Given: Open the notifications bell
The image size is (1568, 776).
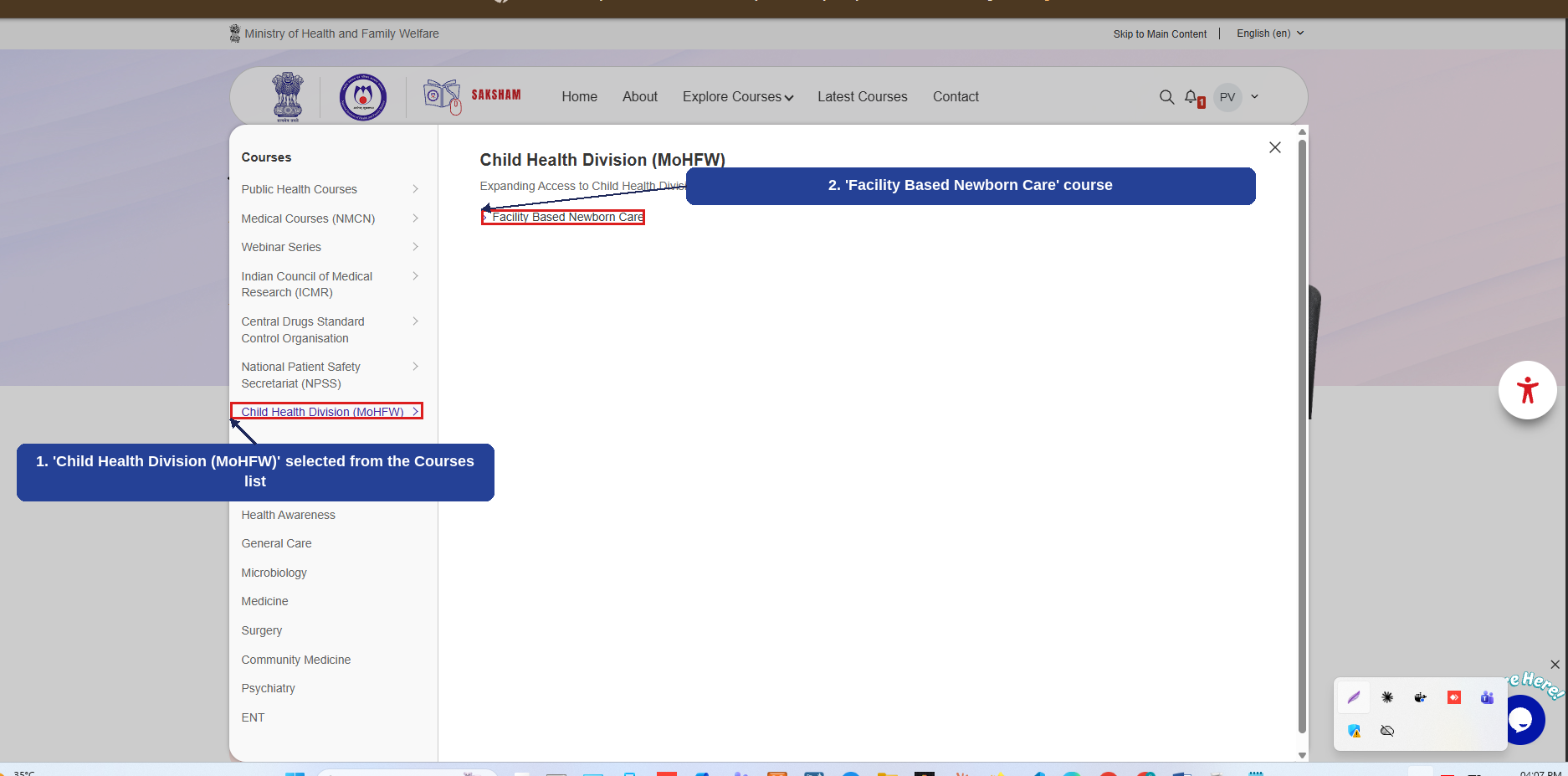Looking at the screenshot, I should 1191,97.
